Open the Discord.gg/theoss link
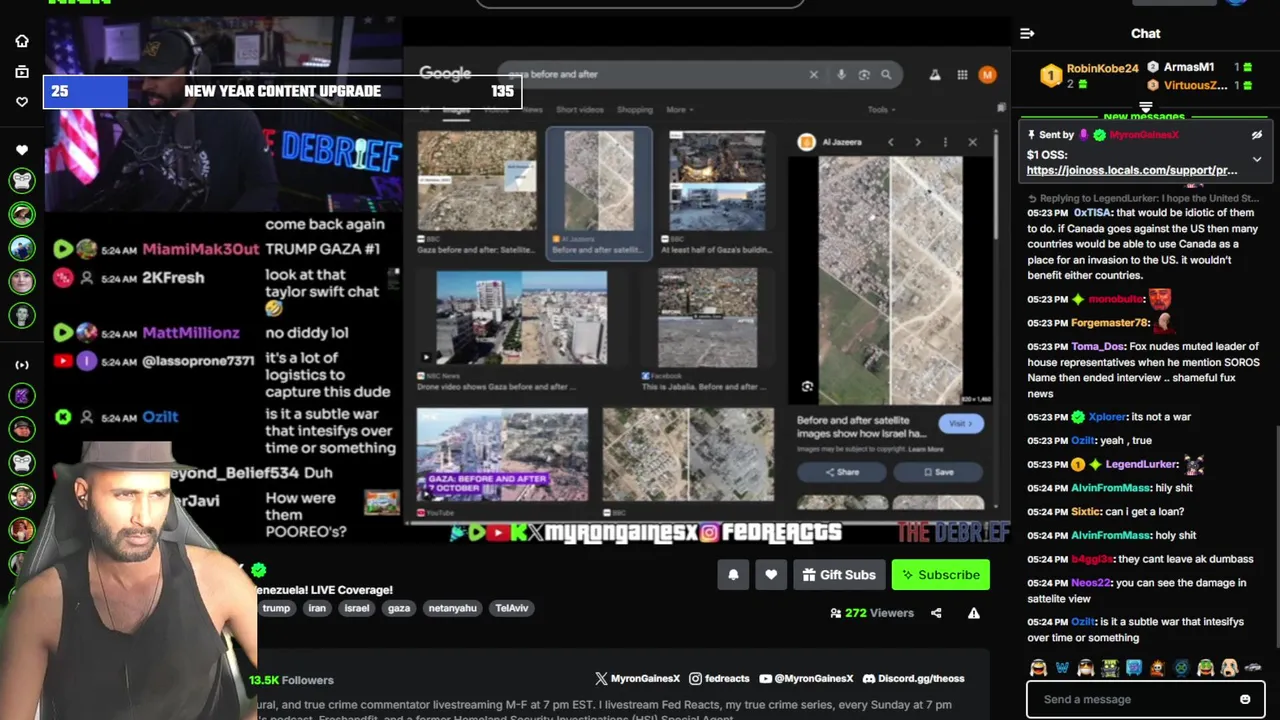The width and height of the screenshot is (1280, 720). [913, 678]
